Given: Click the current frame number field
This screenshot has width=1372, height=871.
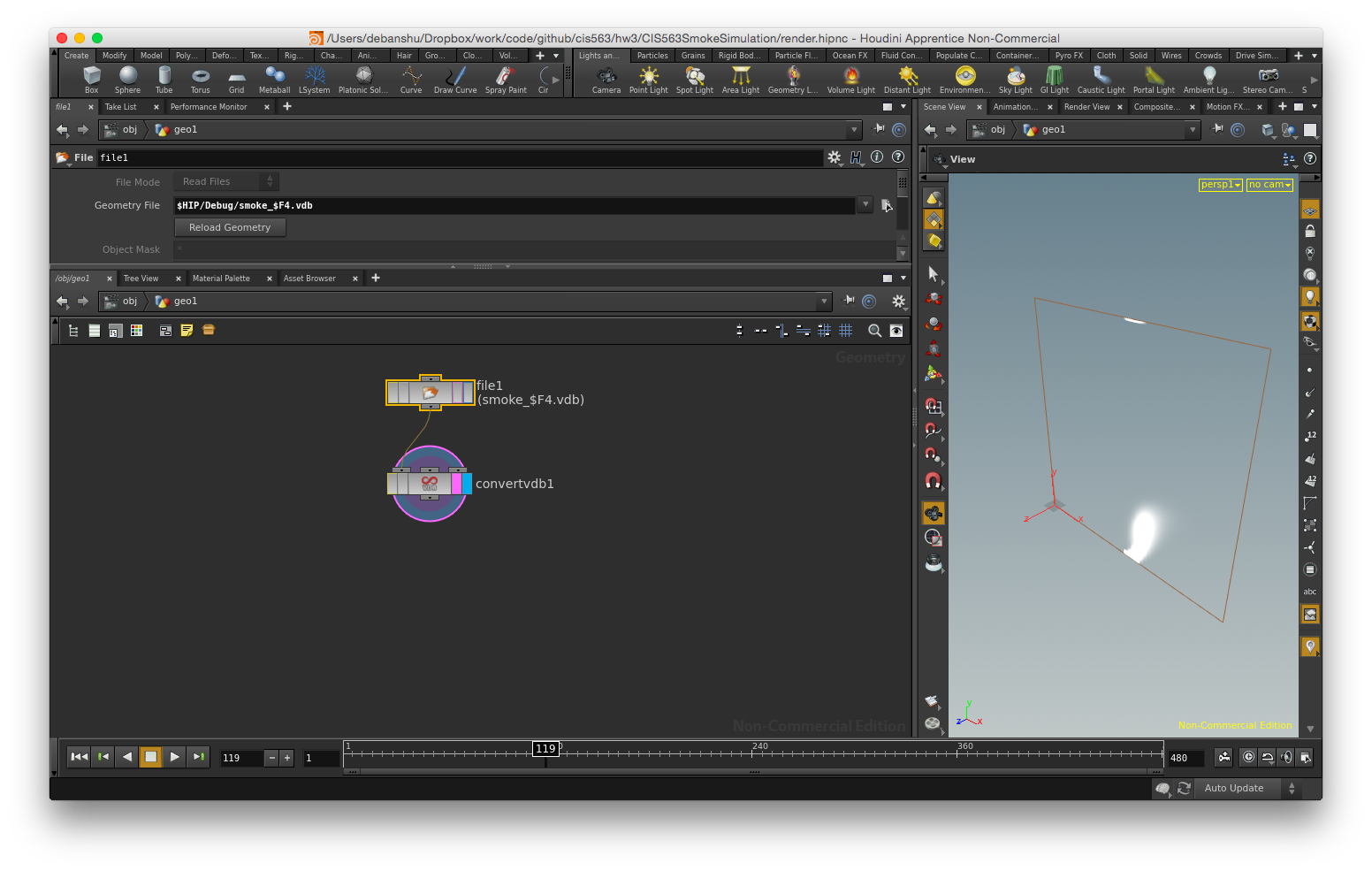Looking at the screenshot, I should 242,758.
